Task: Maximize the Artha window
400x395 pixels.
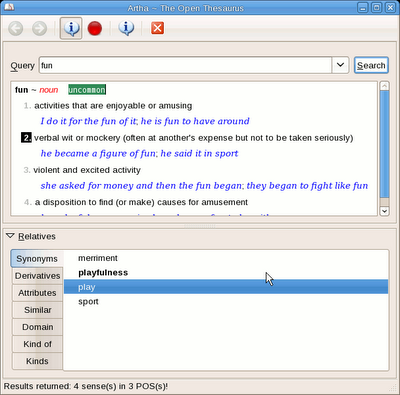Action: click(377, 7)
